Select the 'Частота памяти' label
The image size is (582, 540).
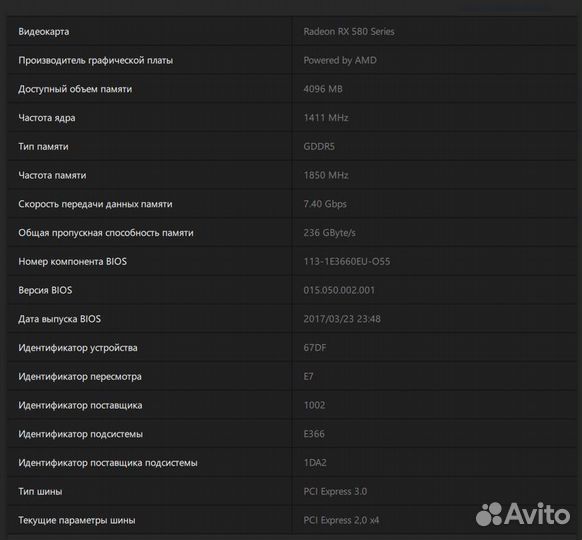(52, 175)
